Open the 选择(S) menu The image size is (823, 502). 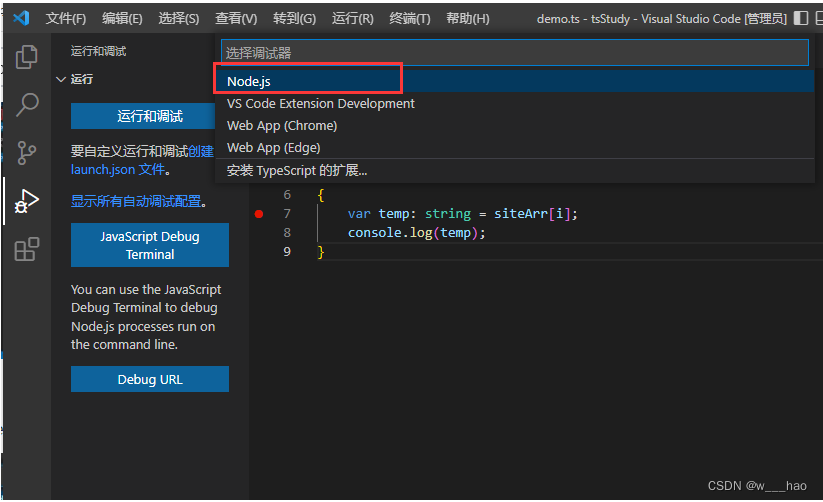(178, 19)
